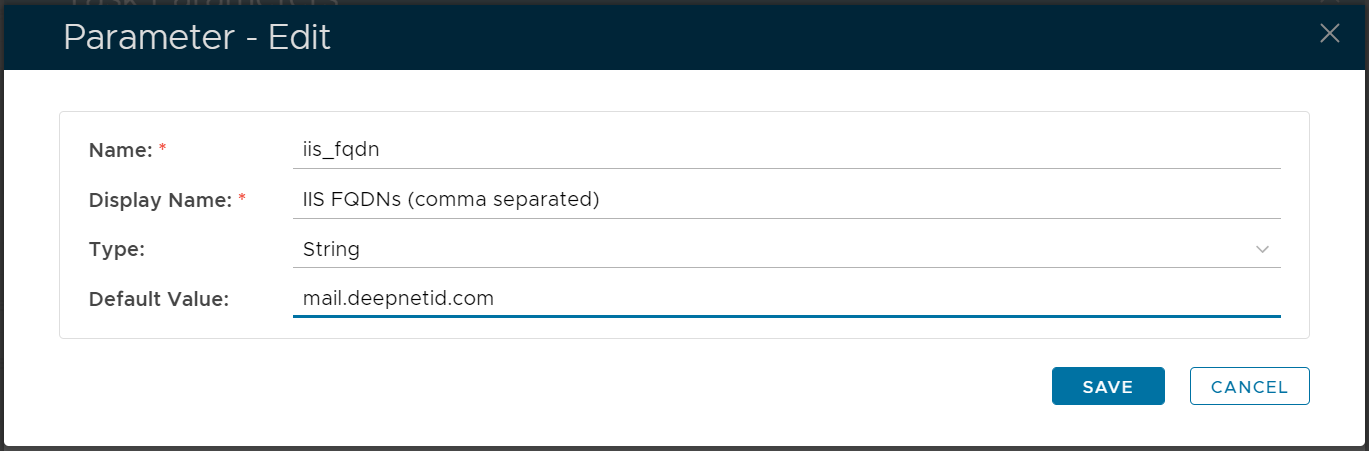Click the "Type:" label text

(117, 249)
